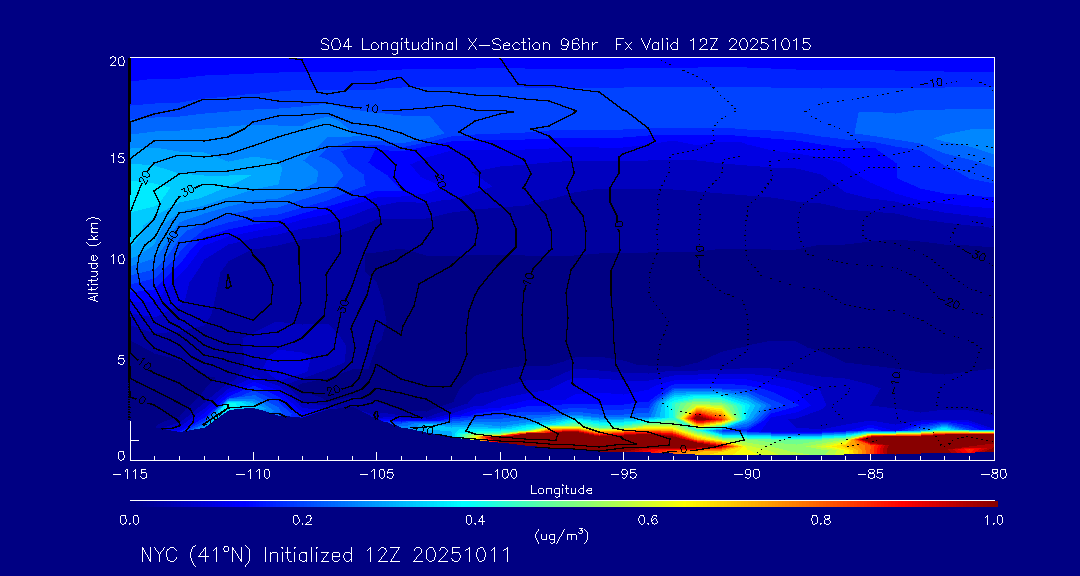The width and height of the screenshot is (1080, 576).
Task: Click the longitude tick label -85
Action: coord(871,474)
